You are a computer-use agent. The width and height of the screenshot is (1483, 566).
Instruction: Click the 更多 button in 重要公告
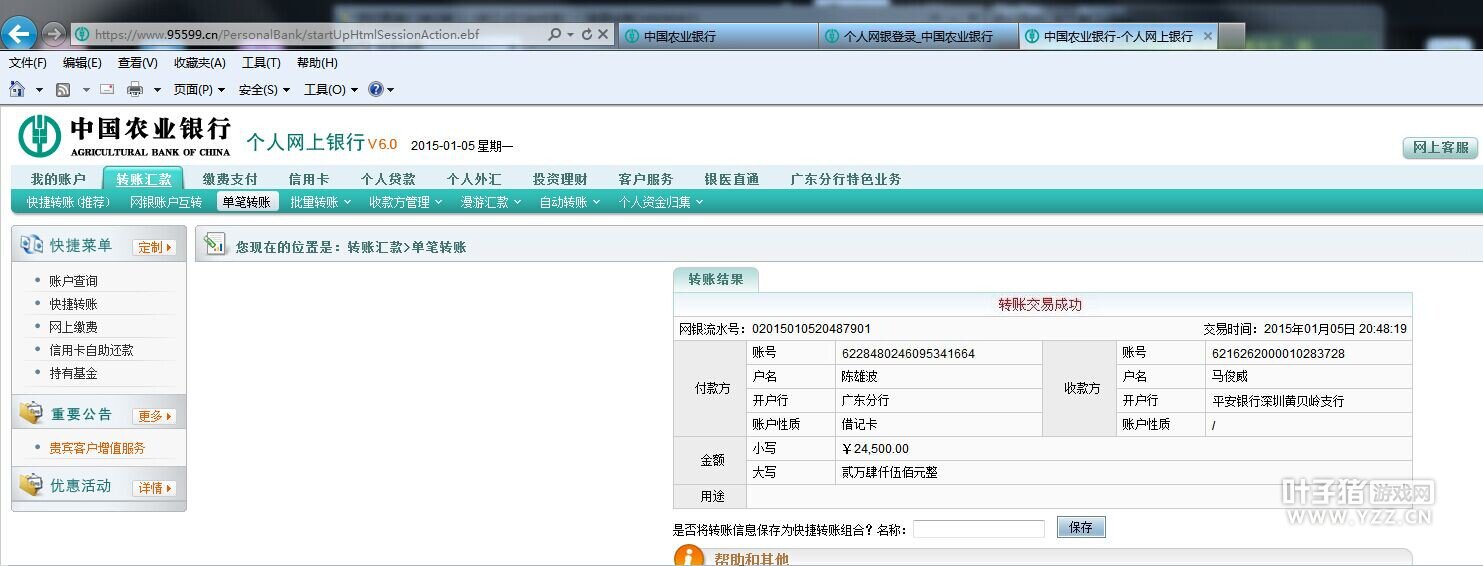coord(154,416)
